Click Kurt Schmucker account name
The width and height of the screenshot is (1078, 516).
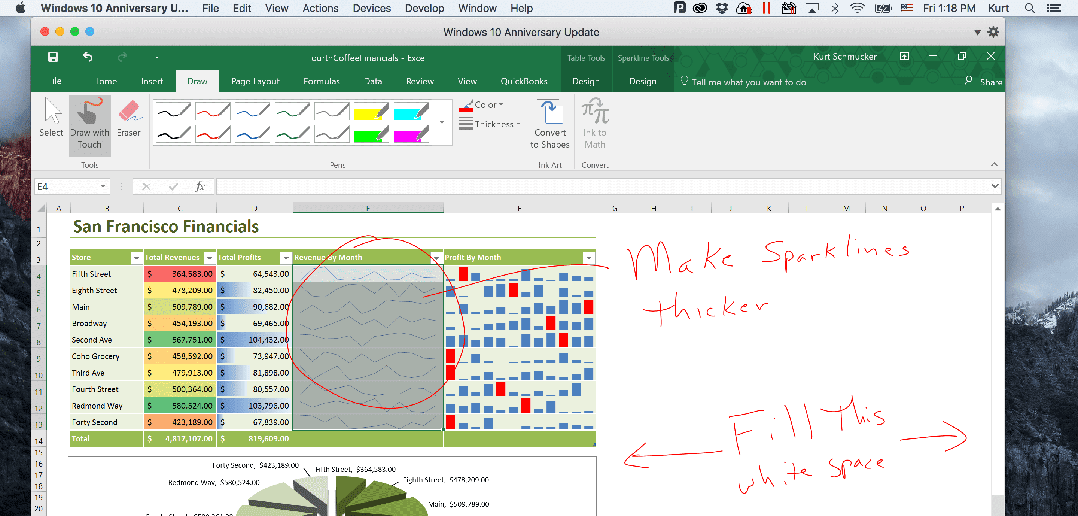(x=845, y=57)
